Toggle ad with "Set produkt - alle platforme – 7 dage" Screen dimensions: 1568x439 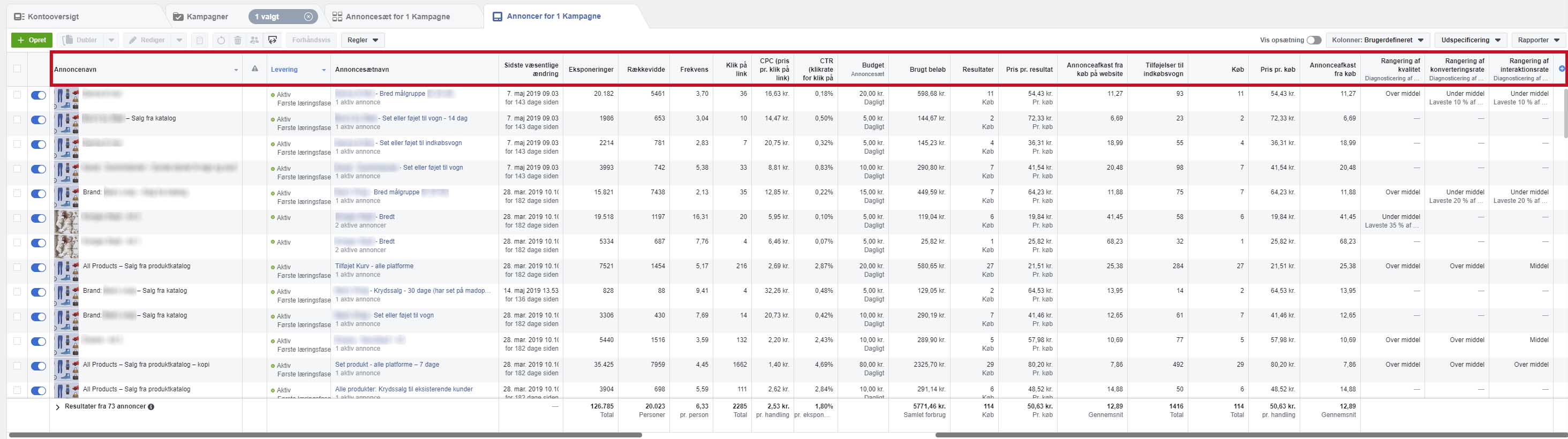coord(39,366)
